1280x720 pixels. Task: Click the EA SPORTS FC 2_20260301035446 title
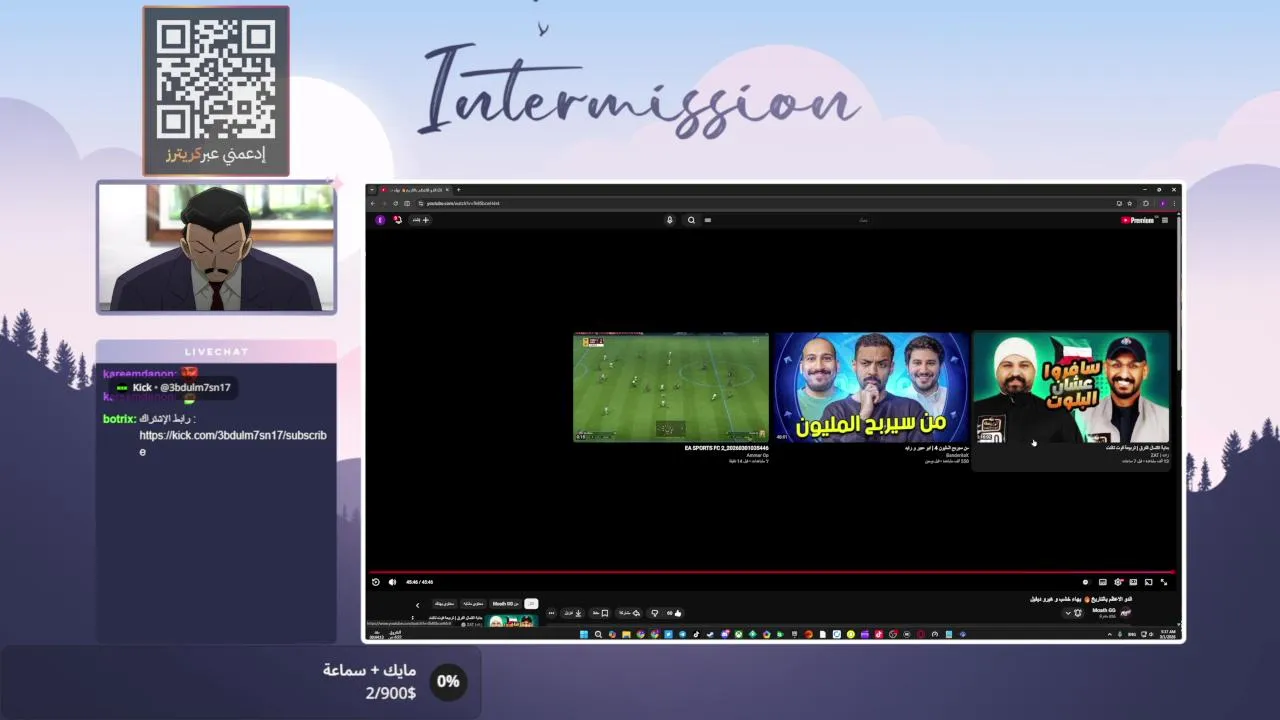pyautogui.click(x=726, y=448)
